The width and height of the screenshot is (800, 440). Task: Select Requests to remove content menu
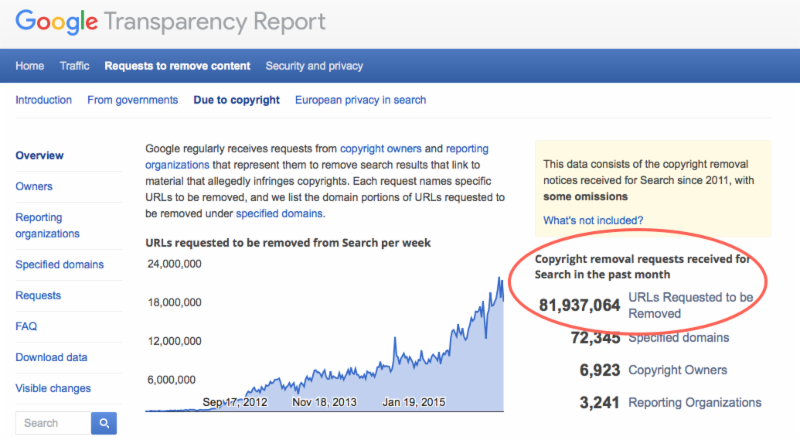pos(178,66)
